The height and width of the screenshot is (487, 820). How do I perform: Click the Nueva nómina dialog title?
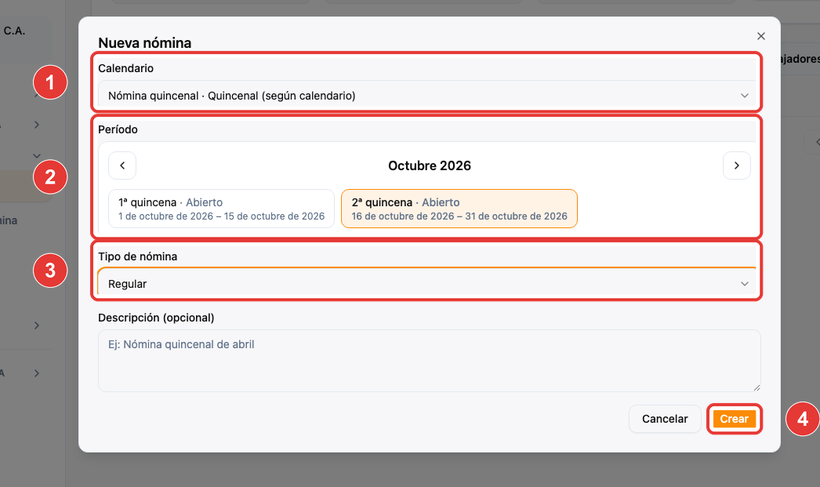pyautogui.click(x=145, y=43)
